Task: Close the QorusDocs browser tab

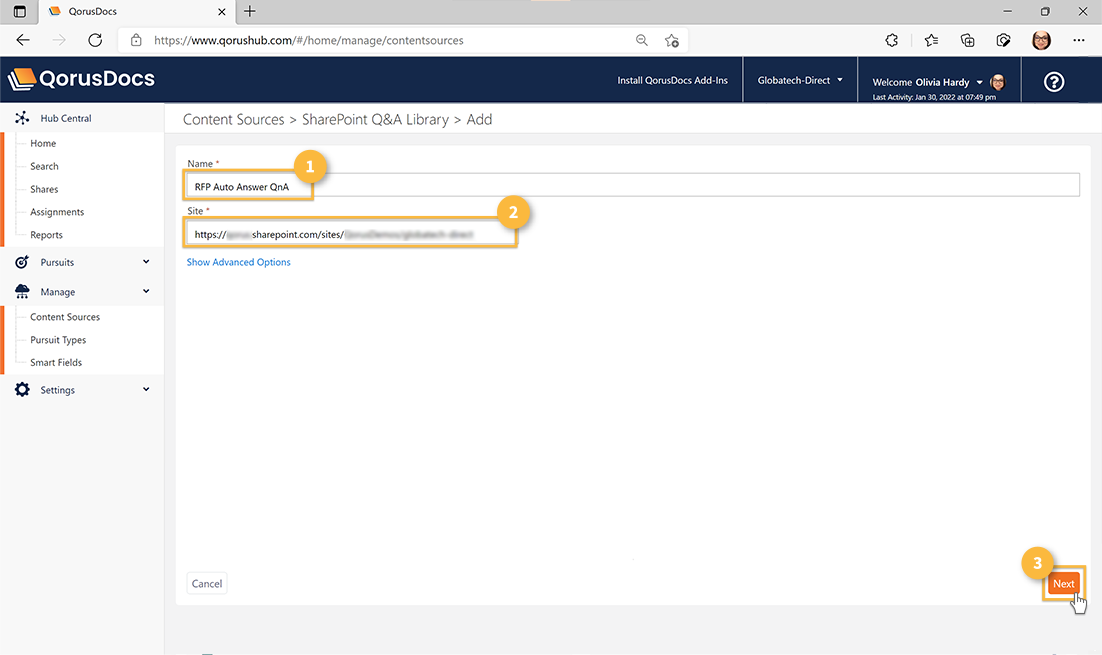Action: 221,11
